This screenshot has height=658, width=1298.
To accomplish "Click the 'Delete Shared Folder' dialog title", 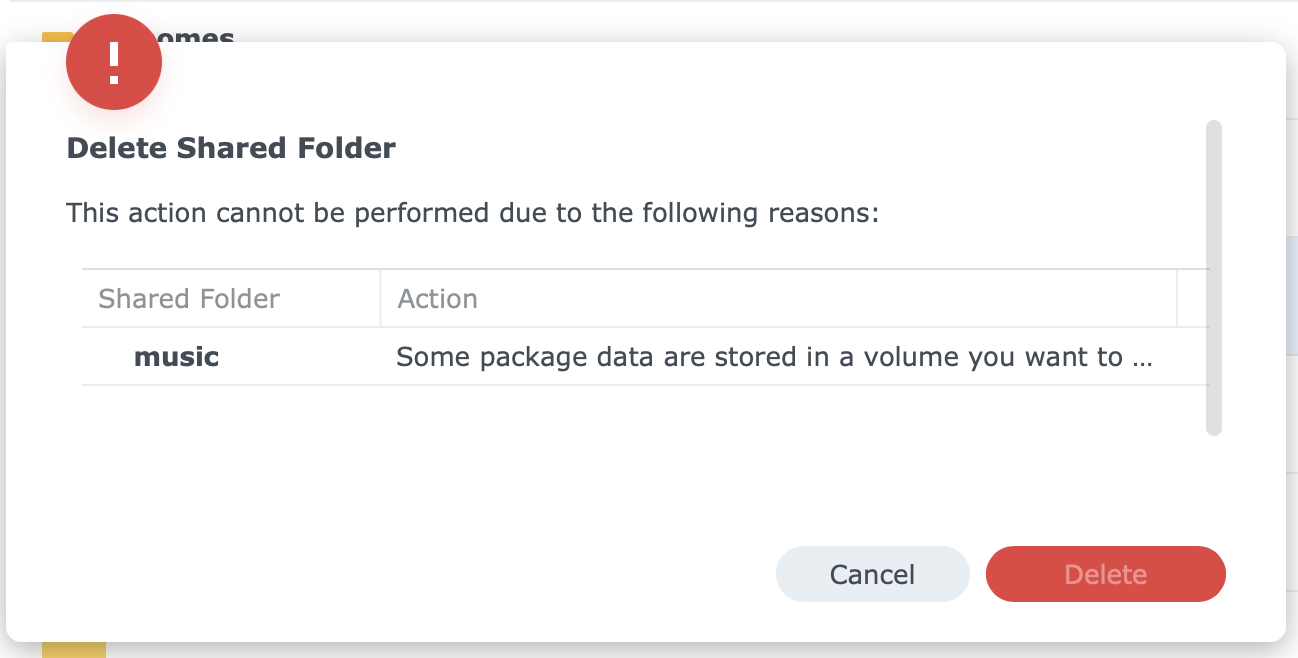I will 231,149.
